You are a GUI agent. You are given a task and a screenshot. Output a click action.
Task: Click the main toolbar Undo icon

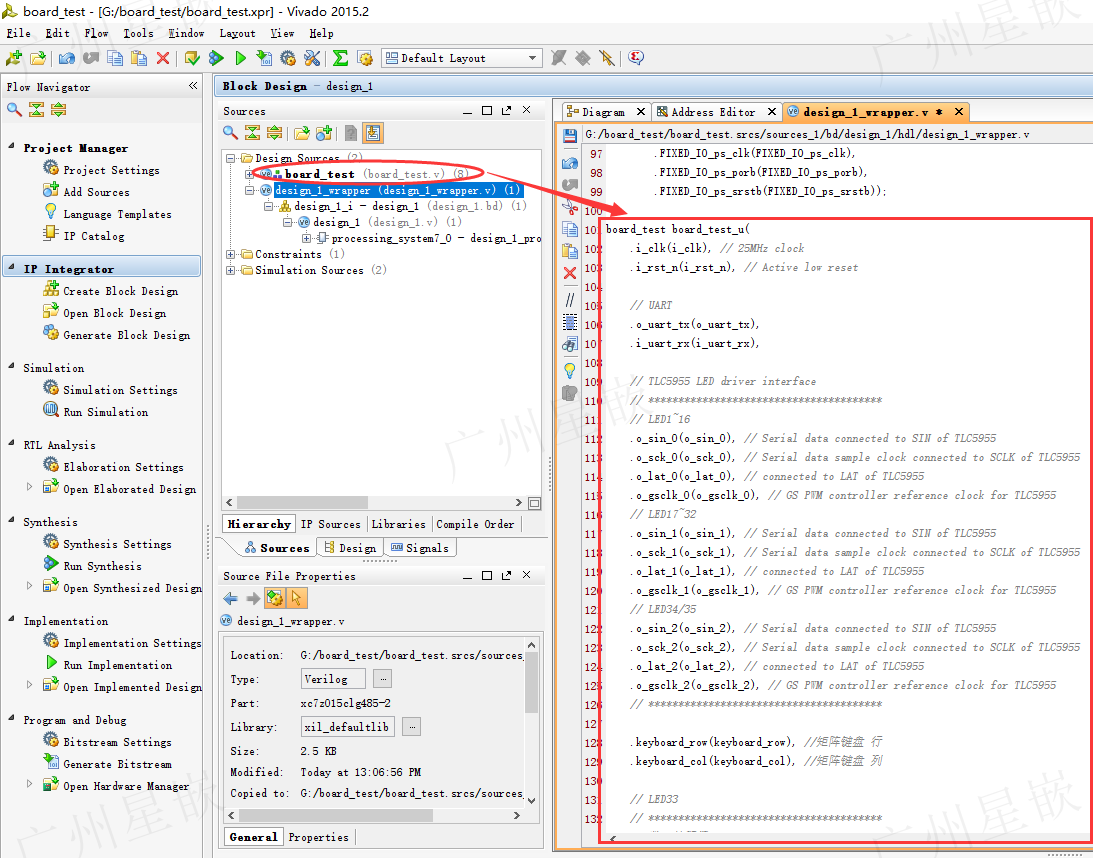[x=66, y=58]
